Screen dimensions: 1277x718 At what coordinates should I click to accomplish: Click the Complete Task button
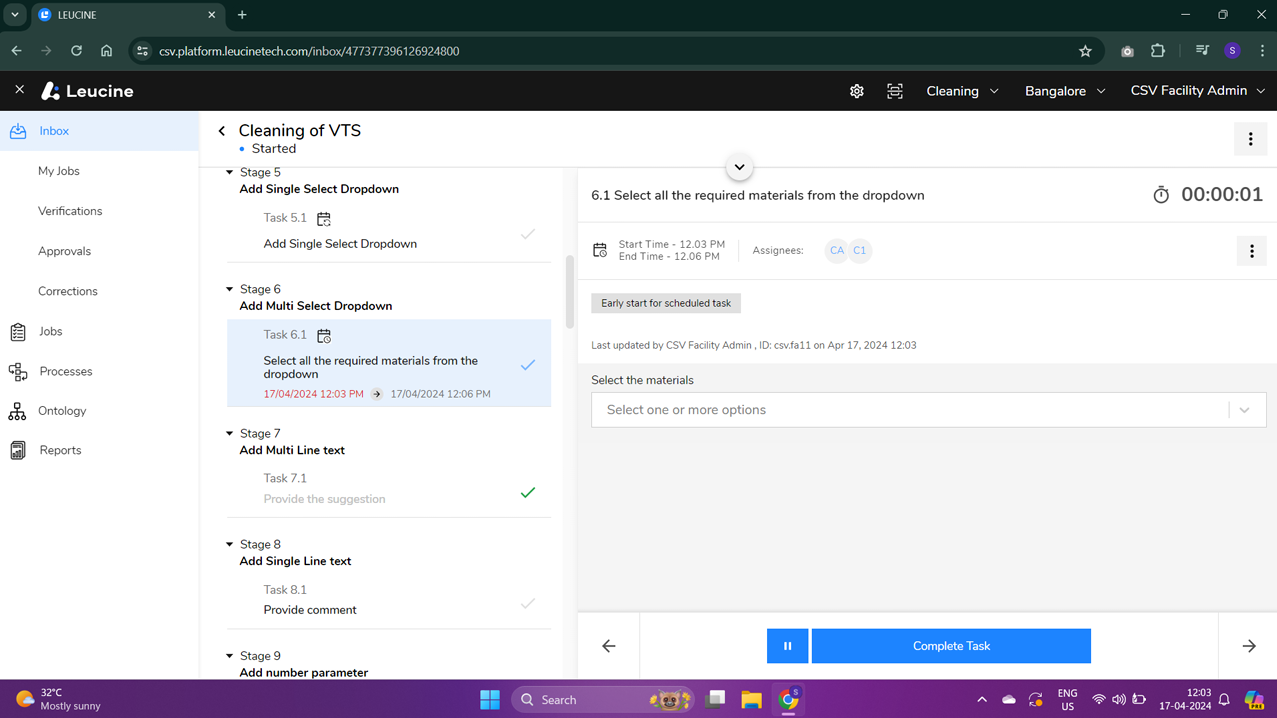[x=951, y=646]
